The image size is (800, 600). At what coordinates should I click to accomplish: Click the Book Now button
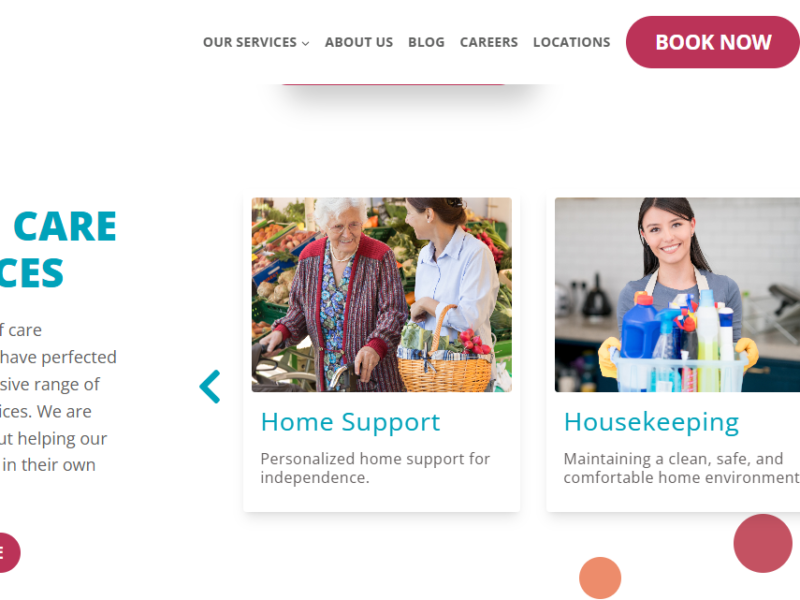713,42
